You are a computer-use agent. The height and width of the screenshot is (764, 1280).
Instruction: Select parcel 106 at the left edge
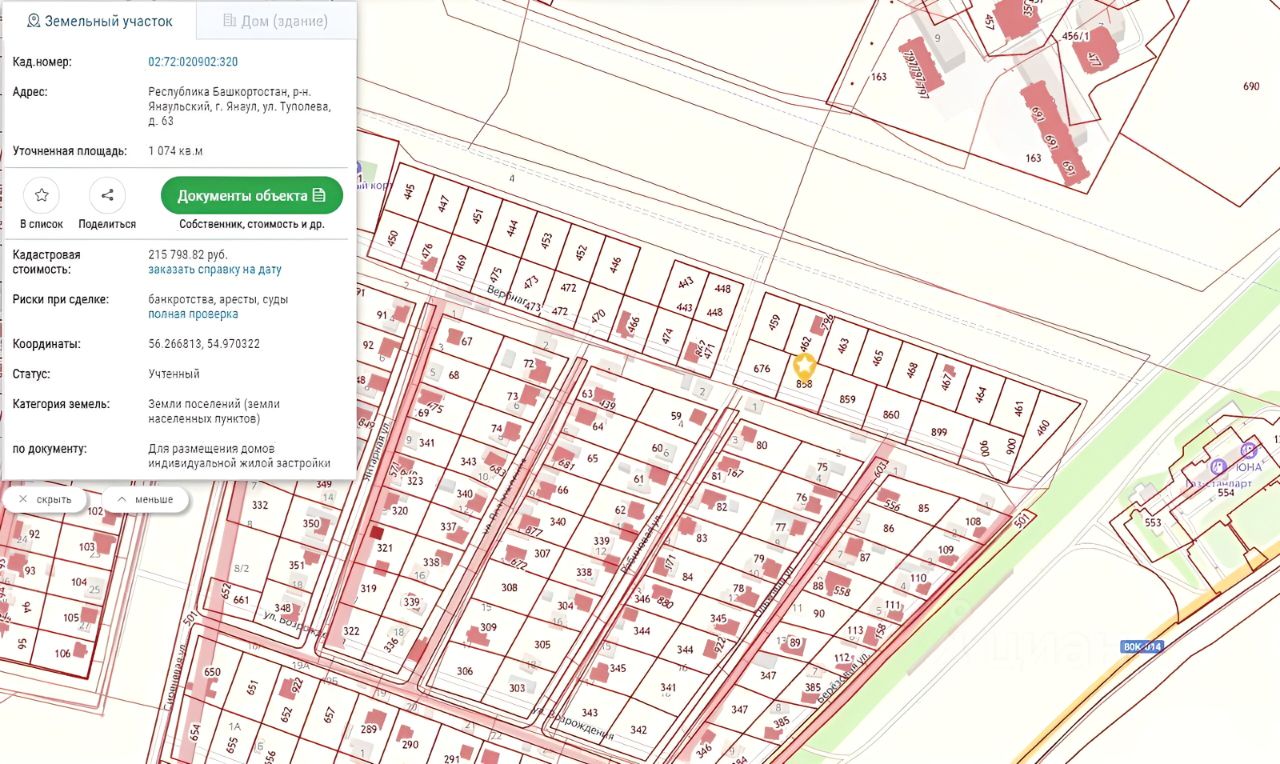pyautogui.click(x=62, y=653)
